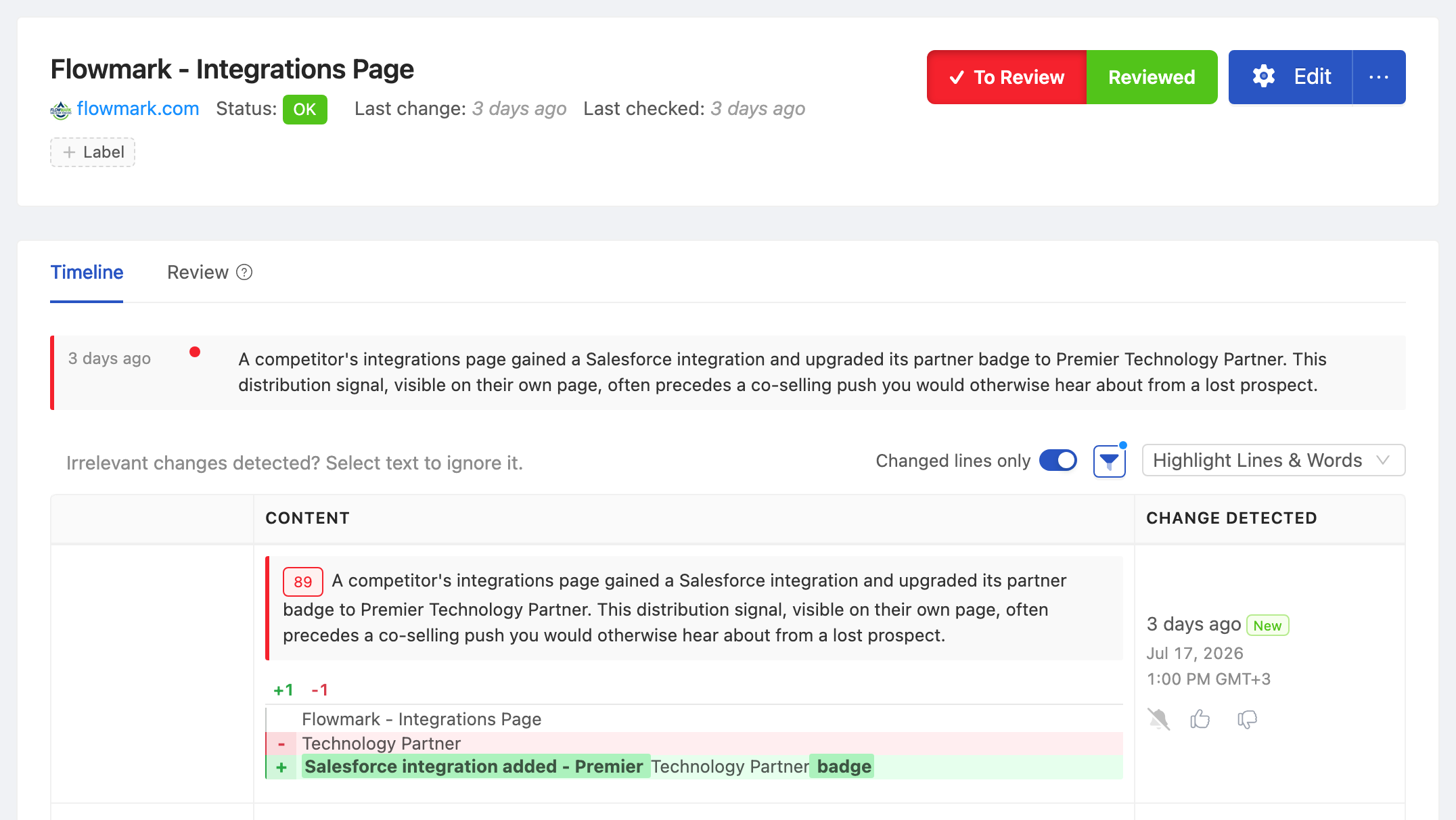Image resolution: width=1456 pixels, height=820 pixels.
Task: Click the 3 days ago text beside the New badge
Action: point(1193,624)
